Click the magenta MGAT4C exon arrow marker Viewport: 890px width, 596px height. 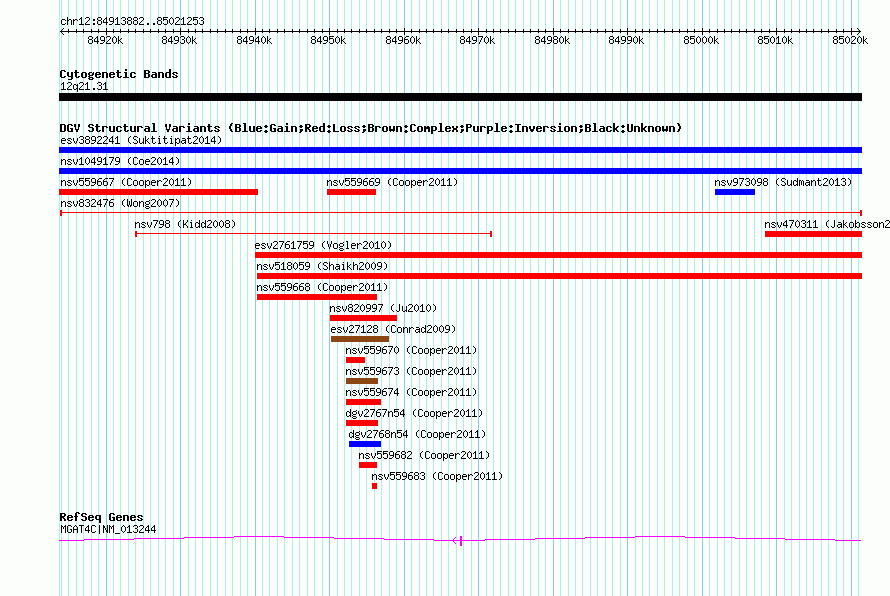click(458, 541)
